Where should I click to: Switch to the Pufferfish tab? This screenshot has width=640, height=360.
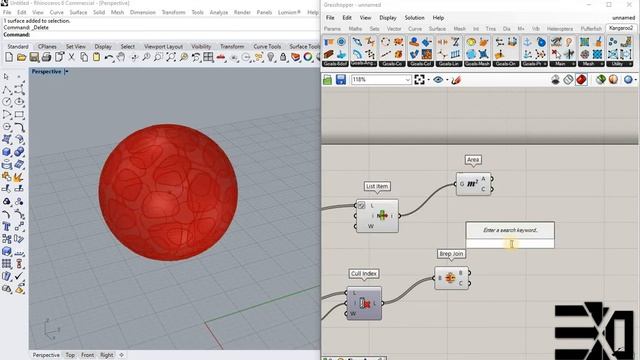pyautogui.click(x=591, y=29)
